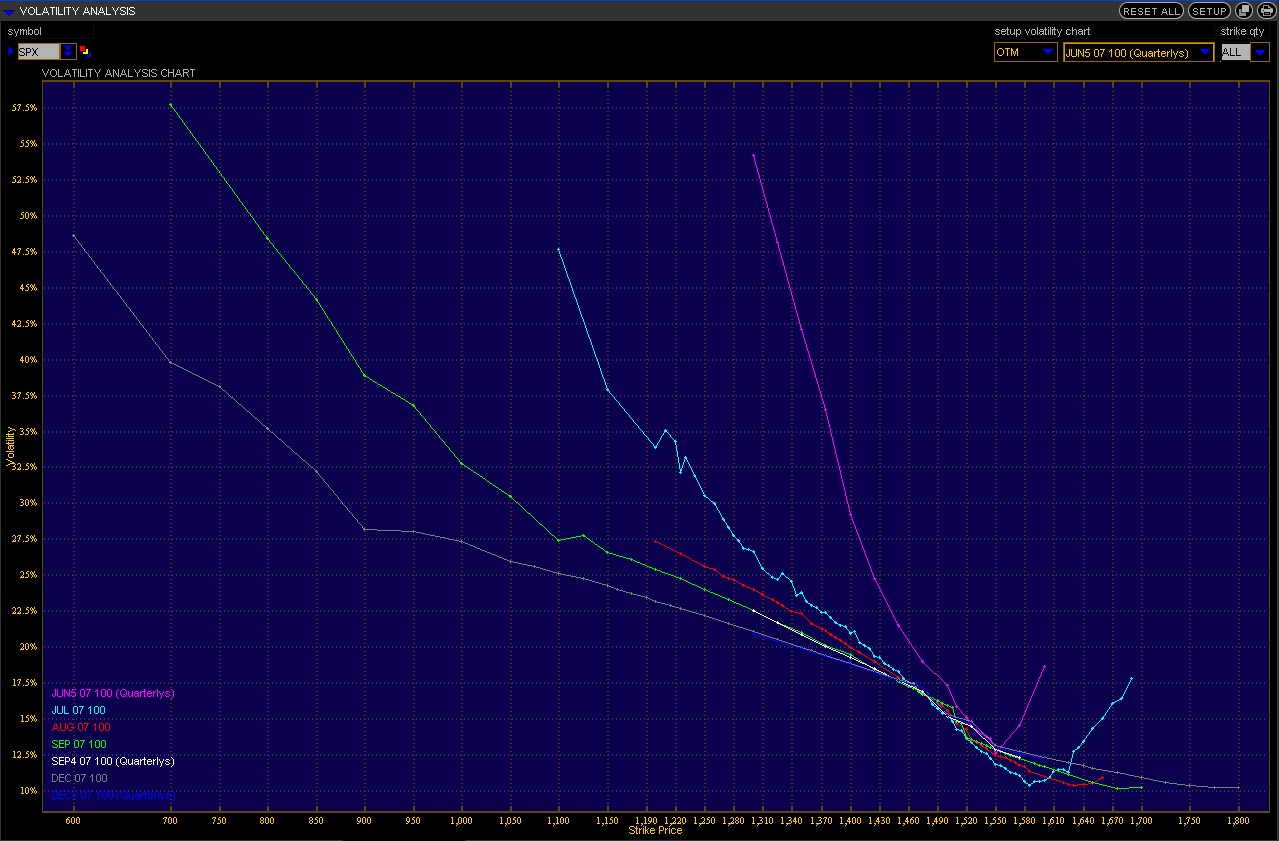1279x841 pixels.
Task: Open the strike qty dropdown arrow
Action: coord(1260,52)
